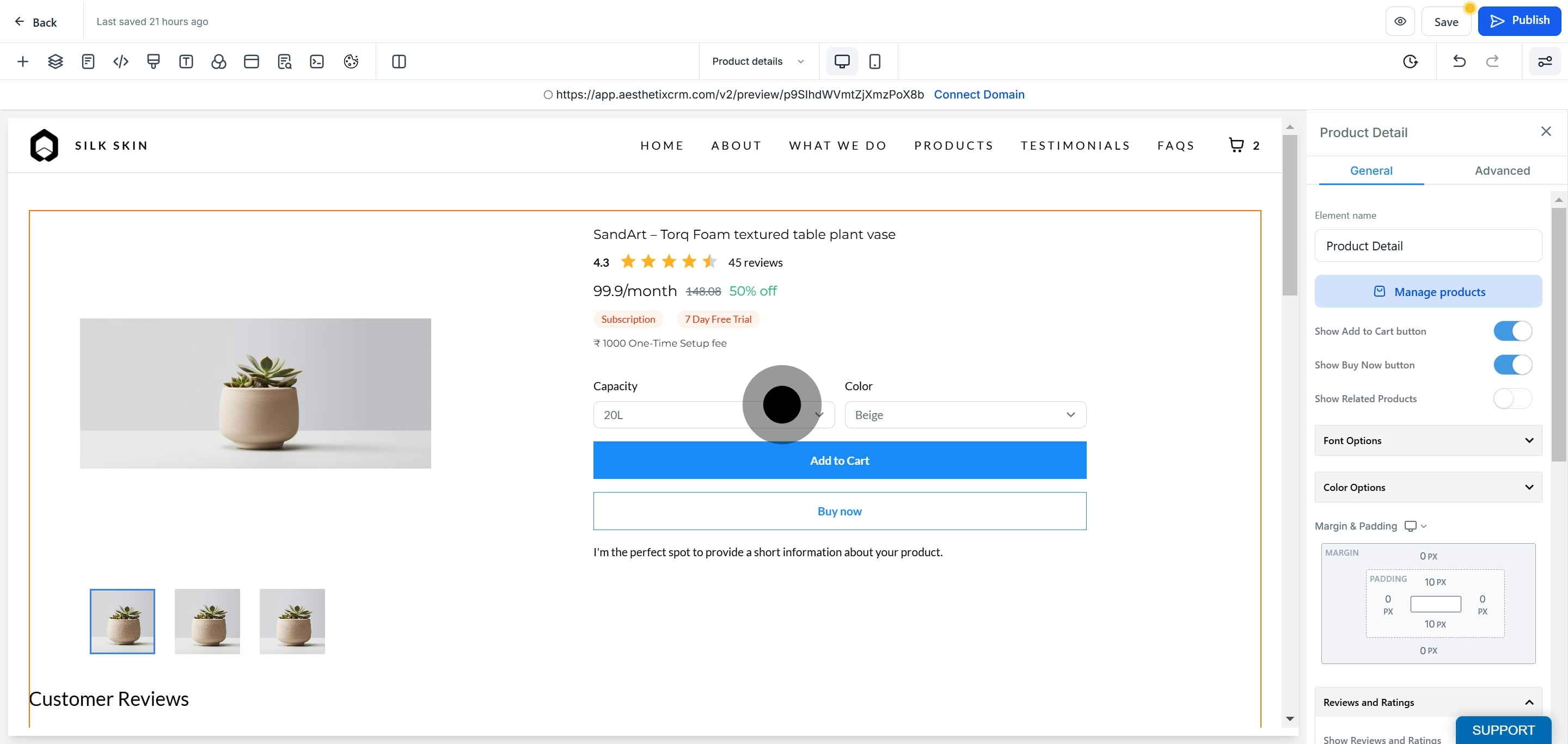Open the cookie consent icon
This screenshot has width=1568, height=744.
(351, 62)
